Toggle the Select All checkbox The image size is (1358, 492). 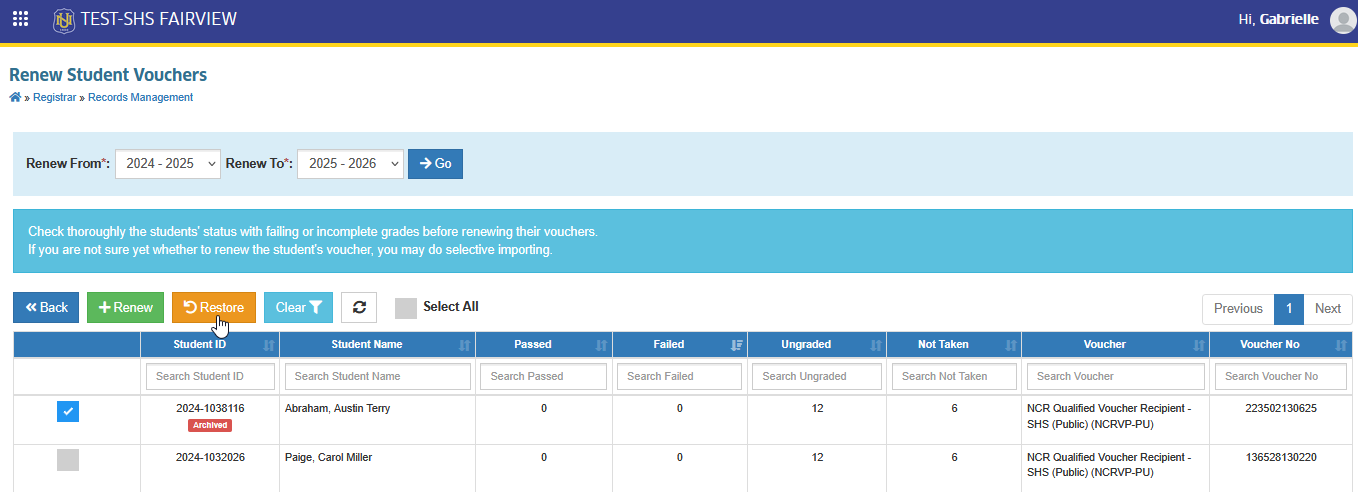406,308
